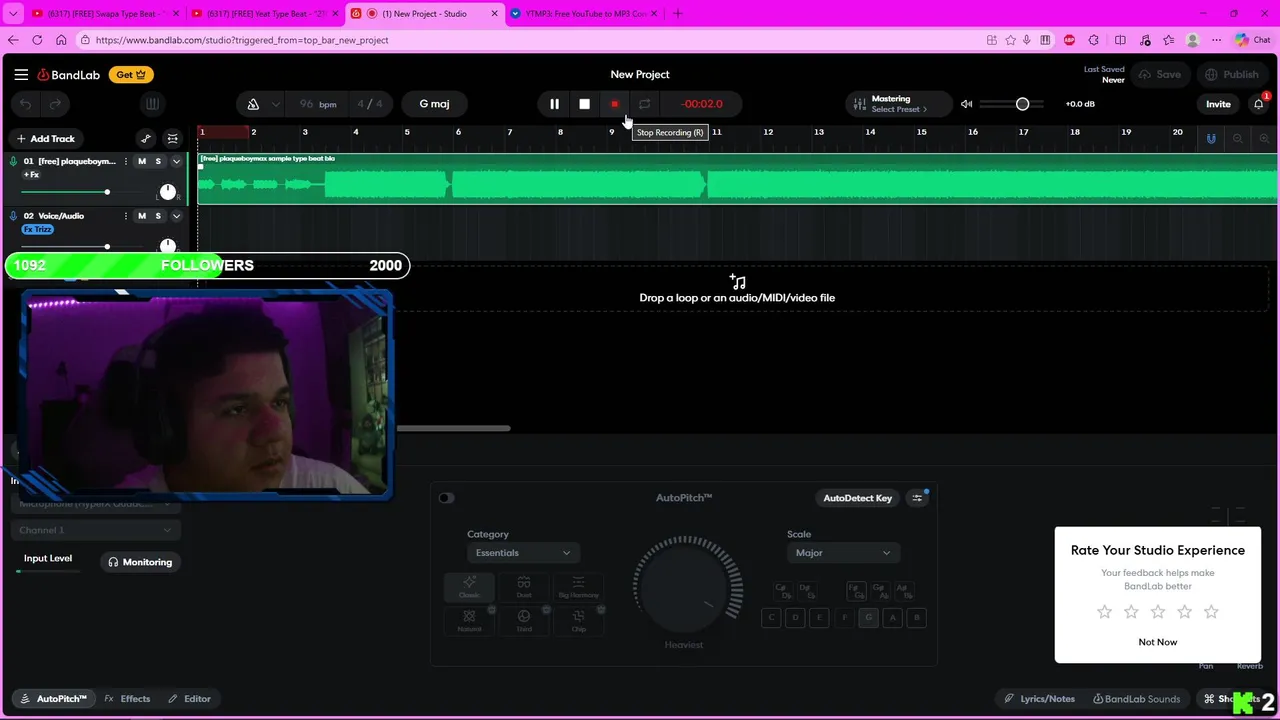Expand track 02 options chevron
Image resolution: width=1280 pixels, height=720 pixels.
[x=176, y=216]
